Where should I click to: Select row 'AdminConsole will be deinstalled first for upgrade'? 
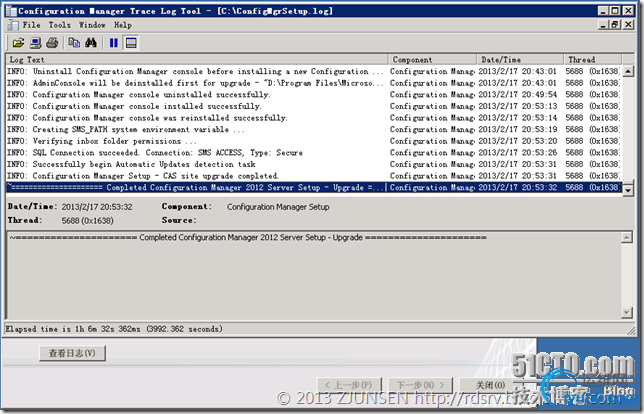314,83
